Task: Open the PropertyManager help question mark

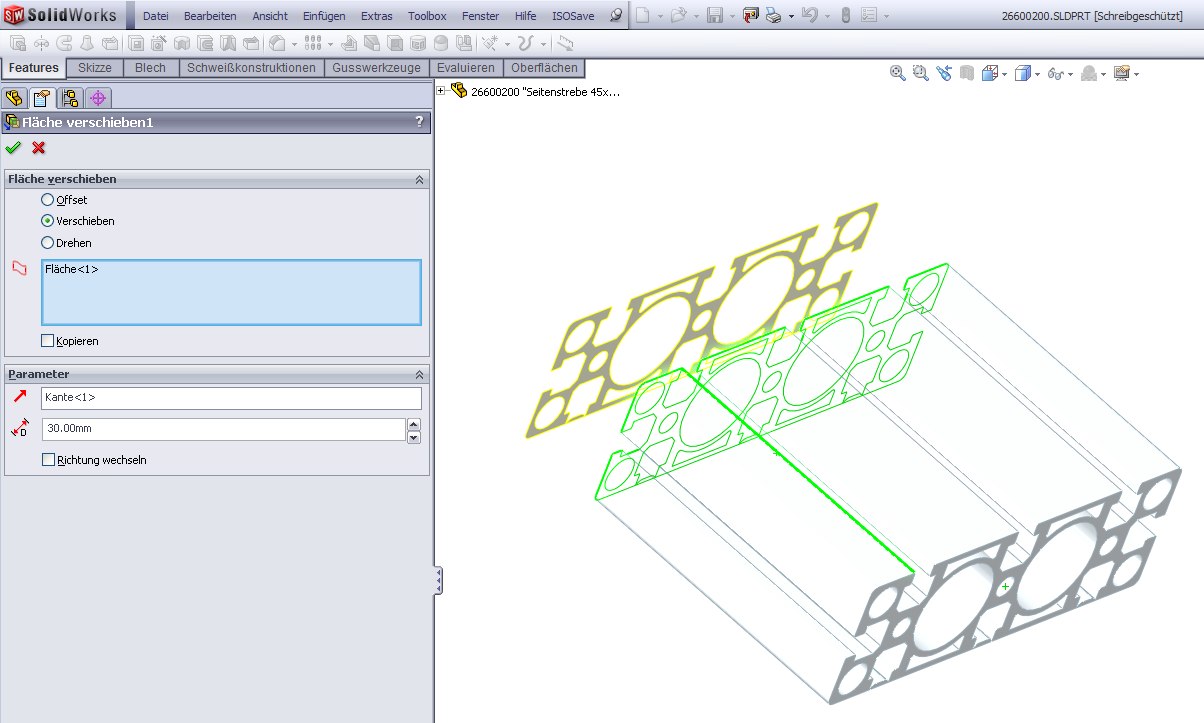Action: pos(419,122)
